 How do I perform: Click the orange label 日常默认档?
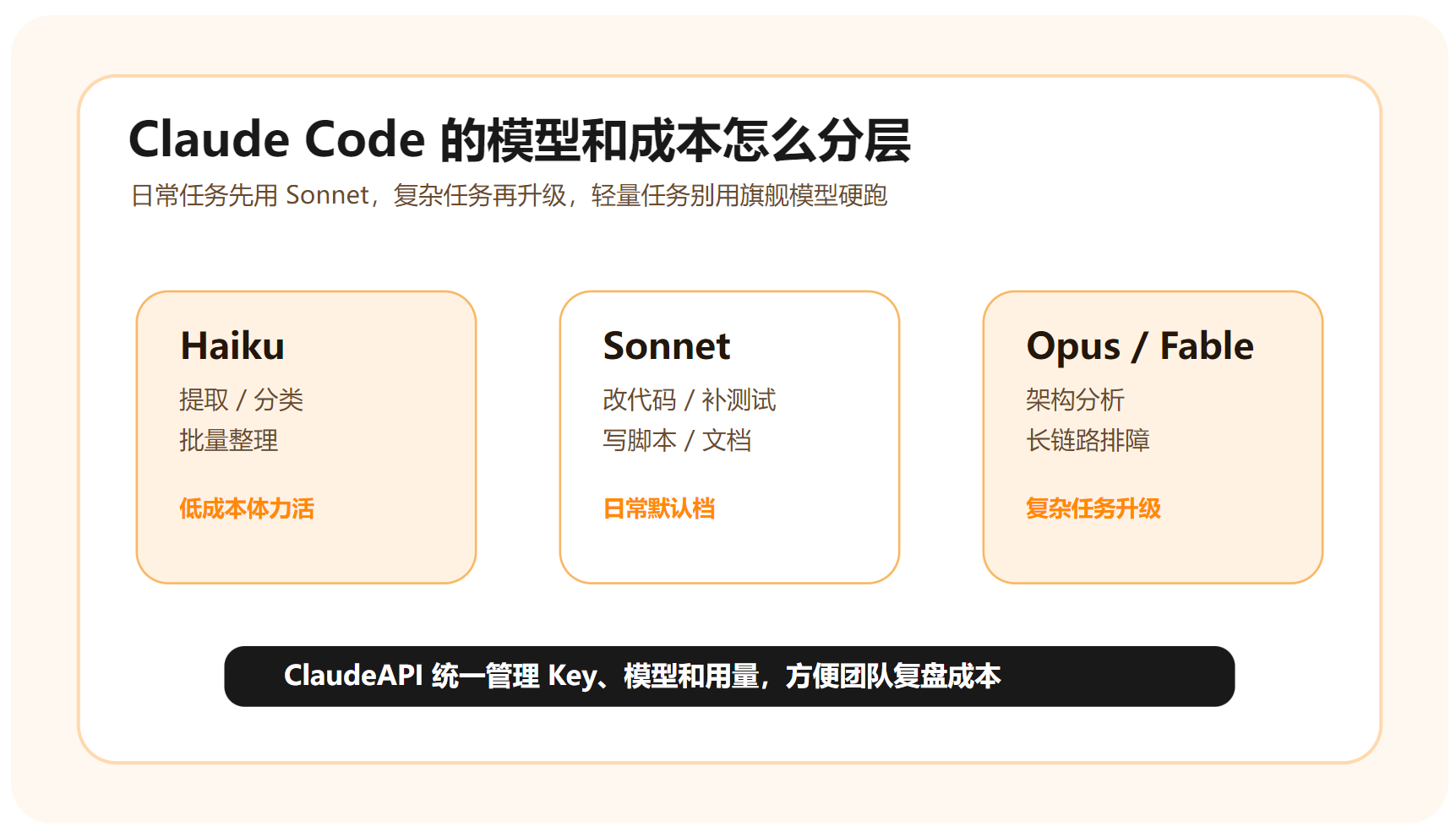point(659,508)
